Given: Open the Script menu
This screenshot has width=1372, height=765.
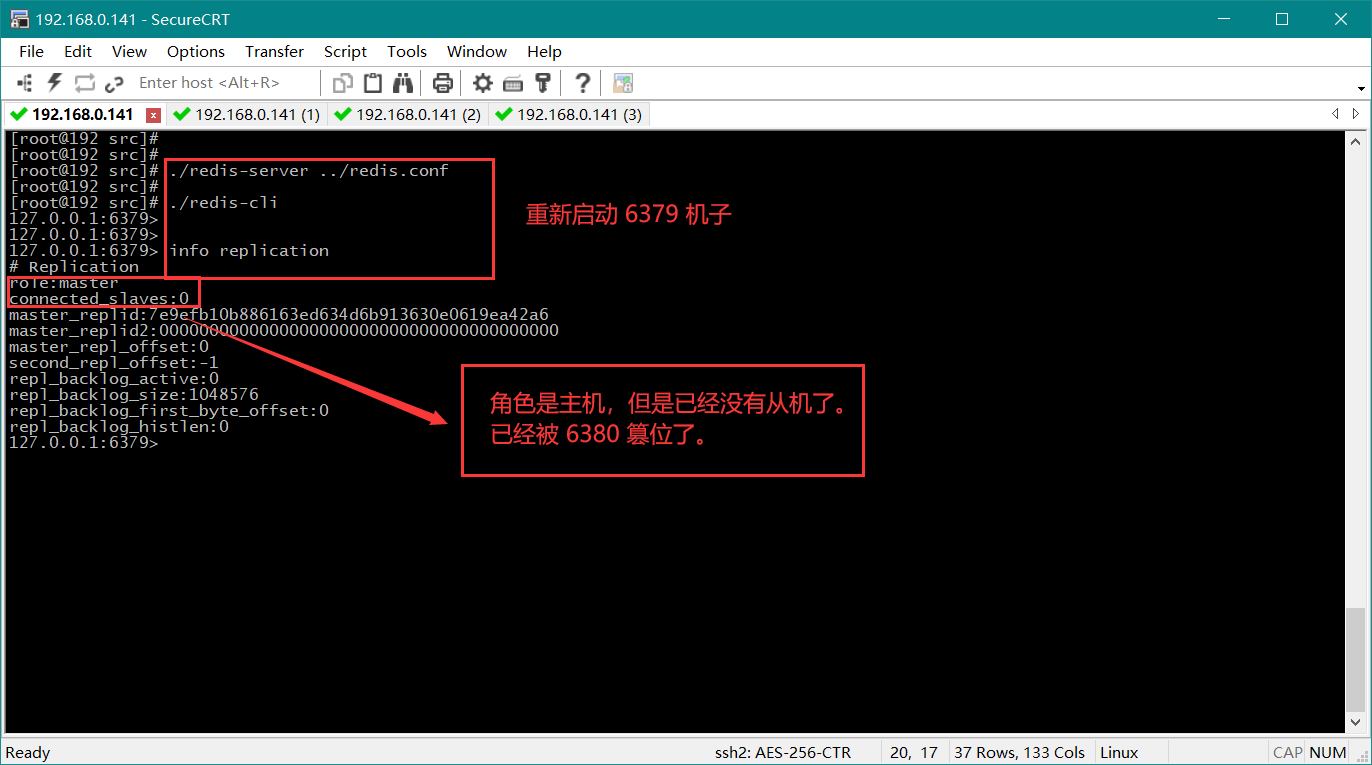Looking at the screenshot, I should point(345,52).
